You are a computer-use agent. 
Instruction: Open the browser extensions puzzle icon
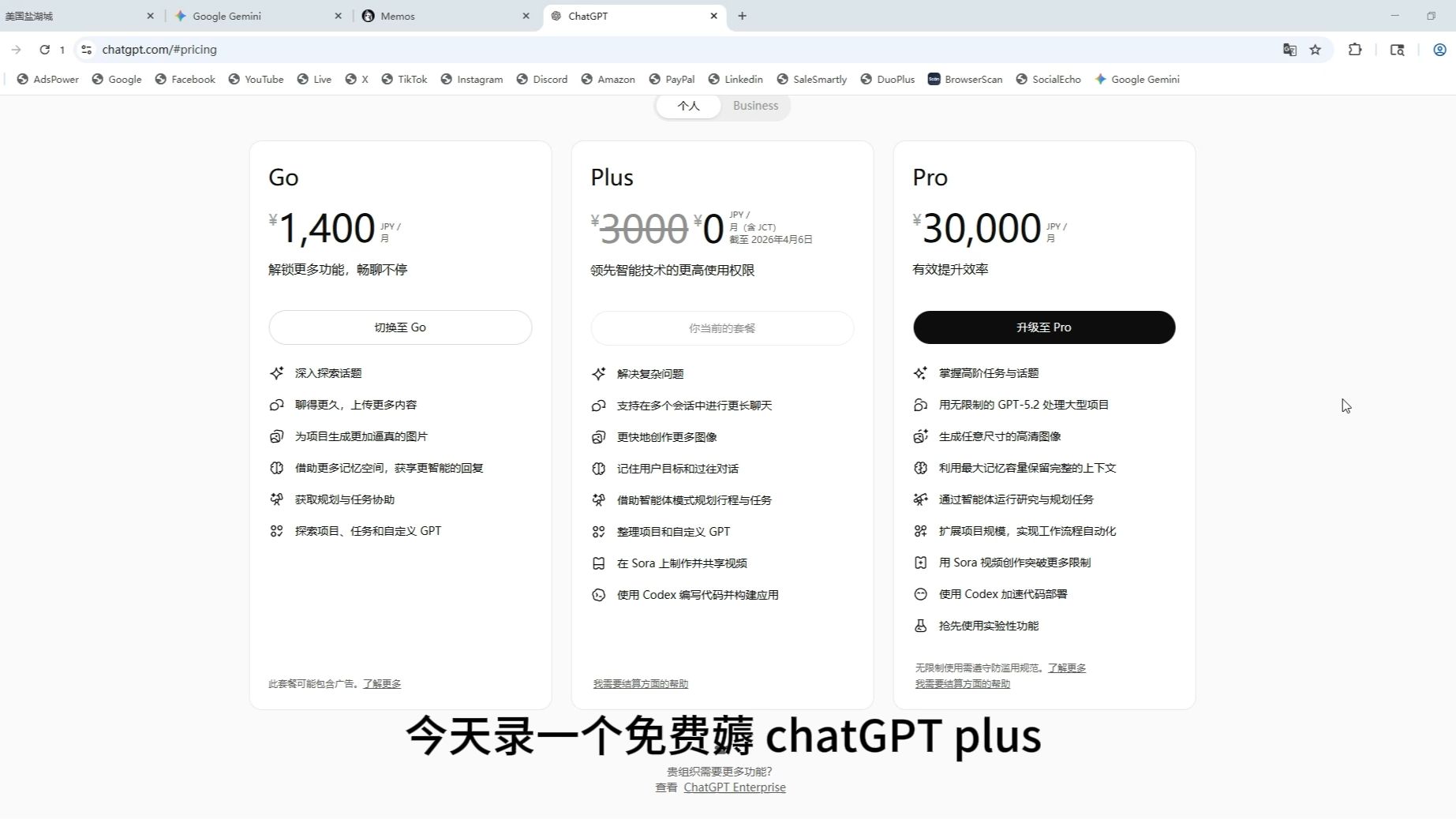click(x=1355, y=50)
